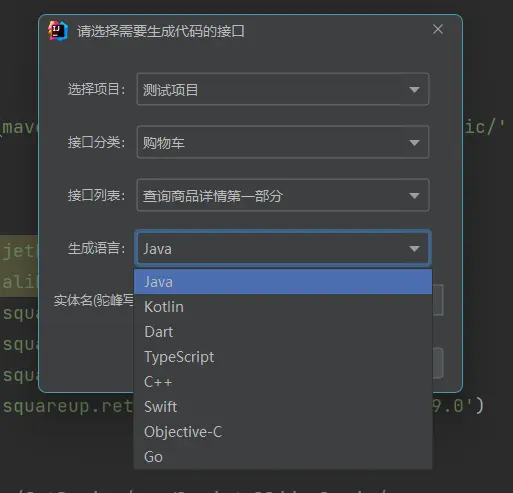Choose Dart as generation language
The width and height of the screenshot is (513, 493).
click(x=283, y=332)
